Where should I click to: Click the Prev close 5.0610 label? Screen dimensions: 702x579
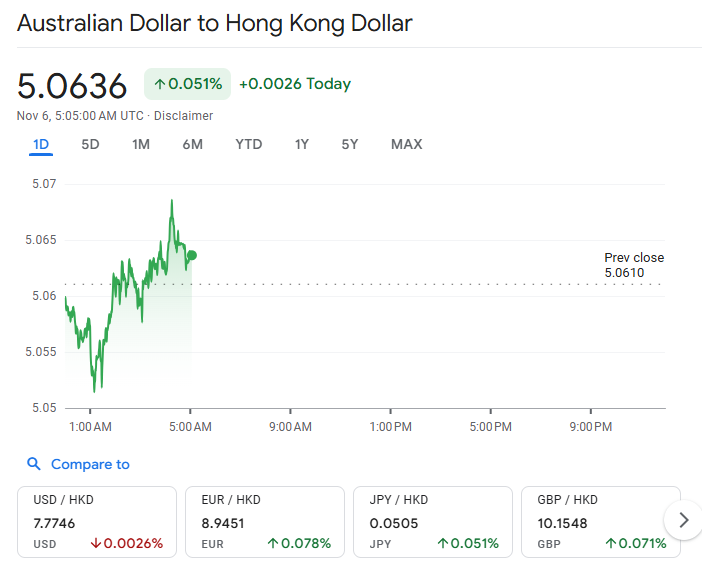click(633, 265)
